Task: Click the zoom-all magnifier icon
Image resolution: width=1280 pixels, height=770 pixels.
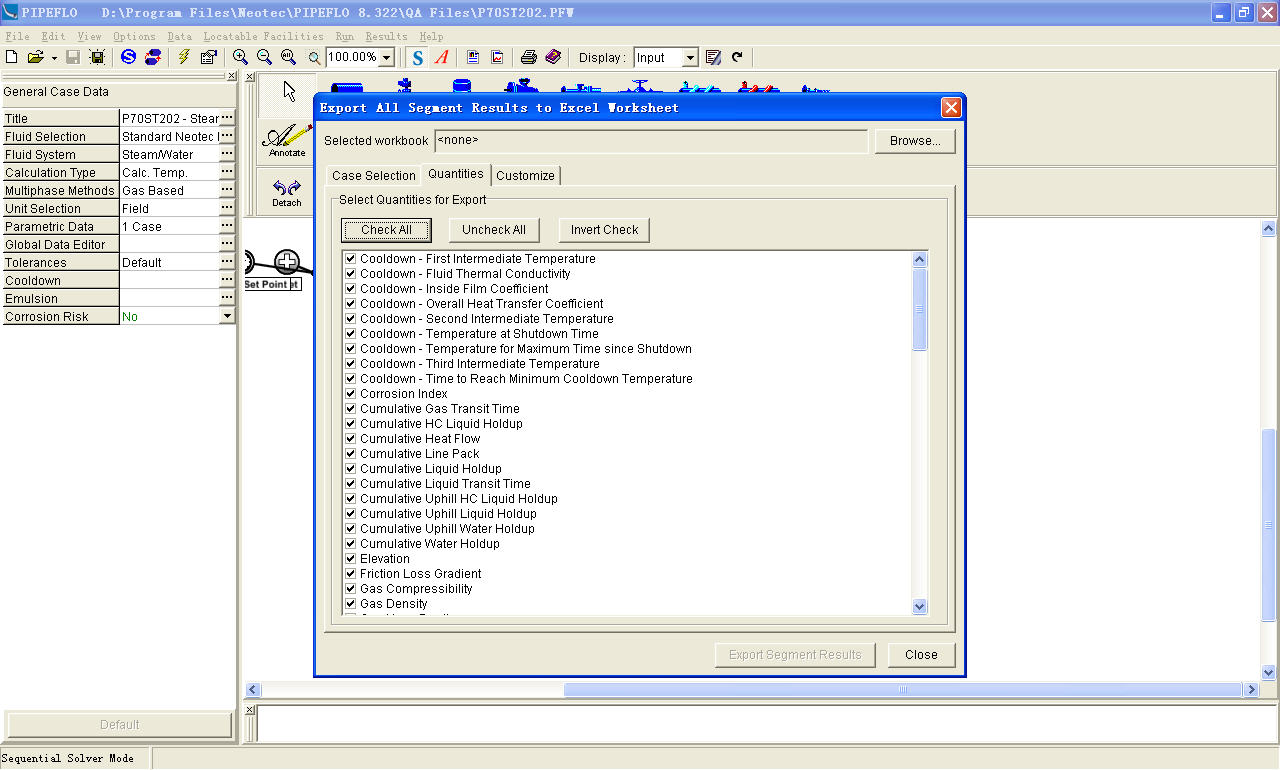Action: (x=288, y=57)
